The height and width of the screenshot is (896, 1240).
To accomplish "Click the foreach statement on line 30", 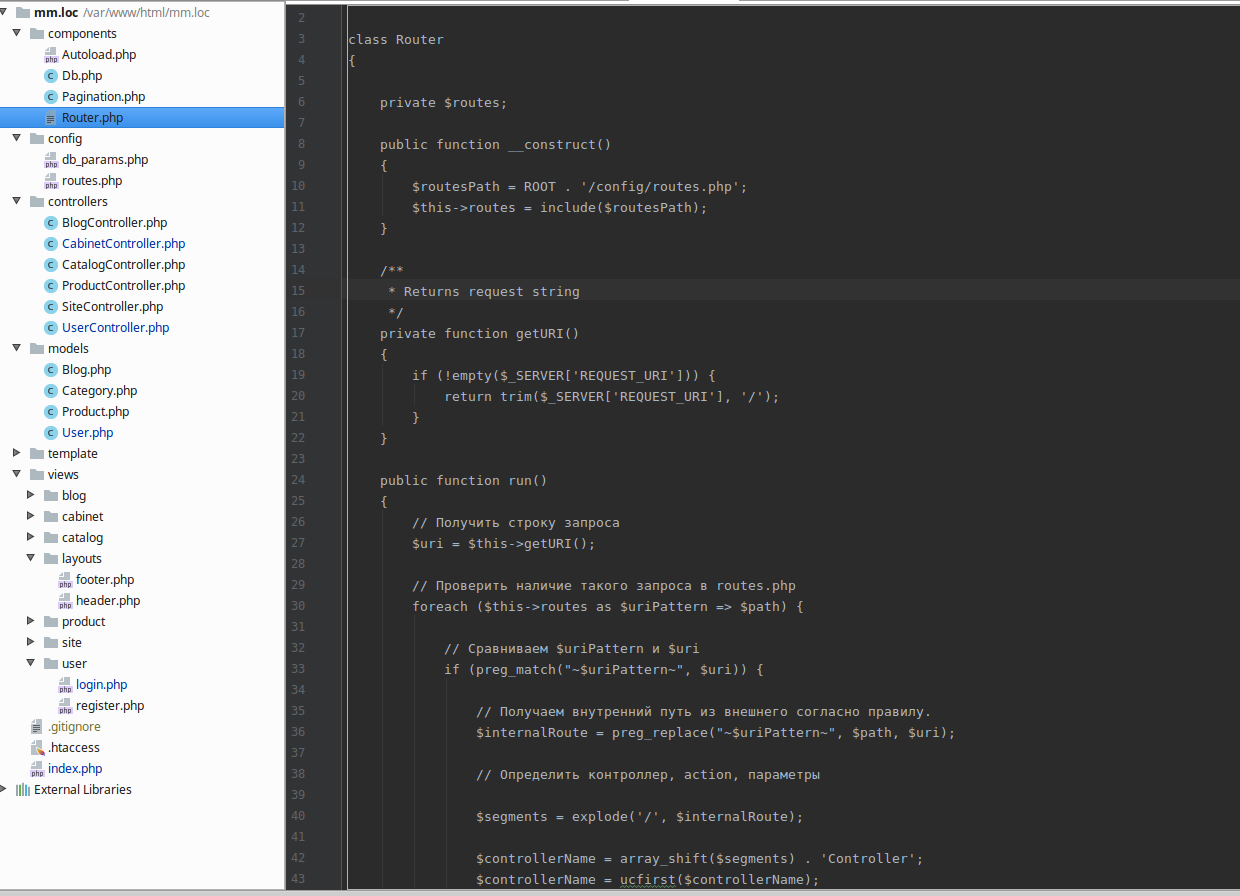I will coord(608,606).
